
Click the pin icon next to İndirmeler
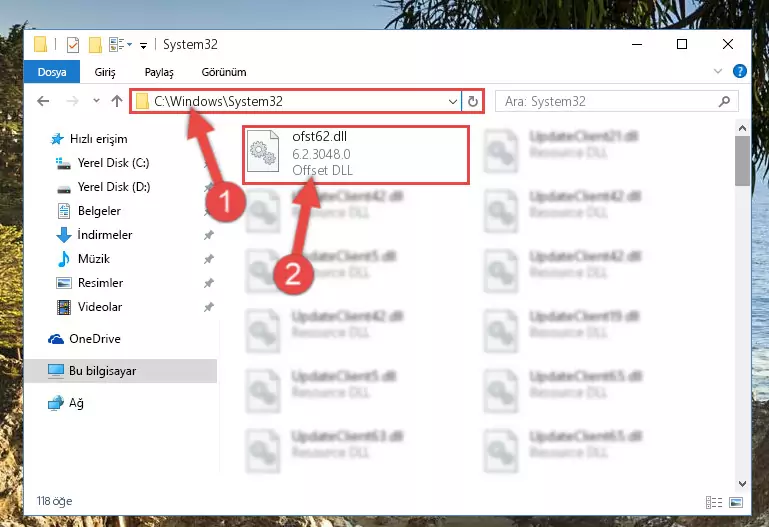click(x=208, y=235)
